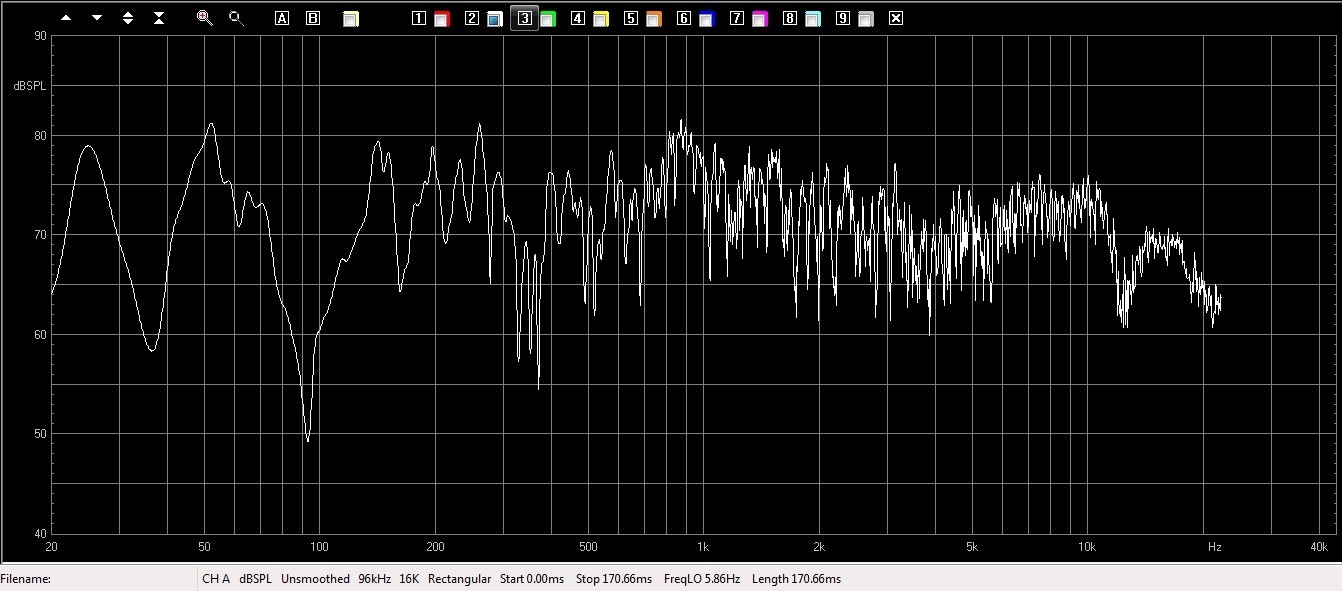This screenshot has height=591, width=1342.
Task: Select overlay slot number 1
Action: coord(418,18)
